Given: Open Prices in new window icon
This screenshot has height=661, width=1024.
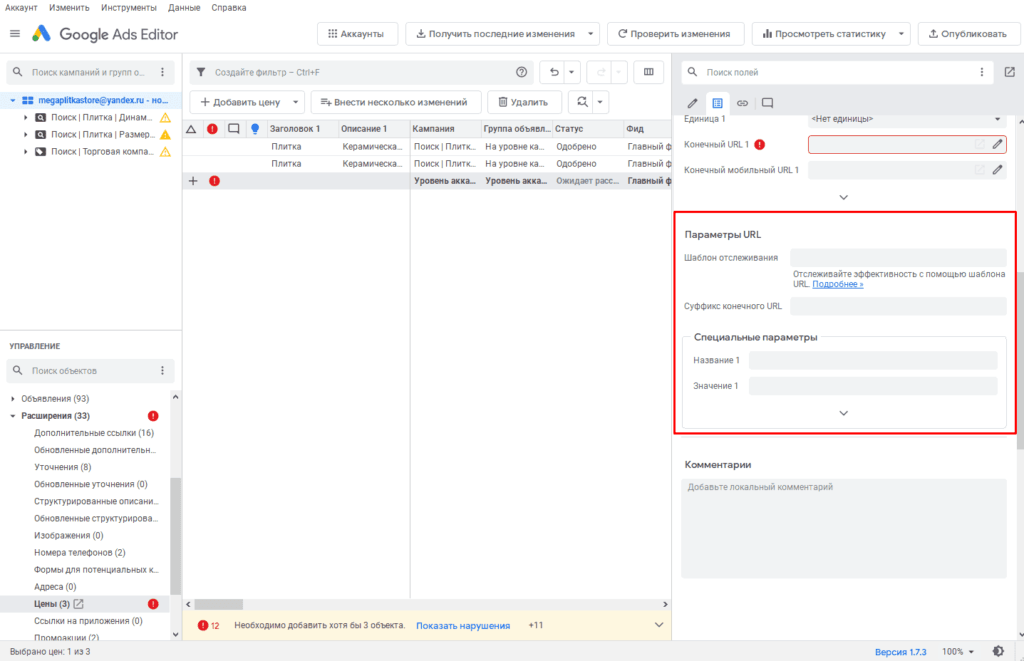Looking at the screenshot, I should tap(78, 604).
